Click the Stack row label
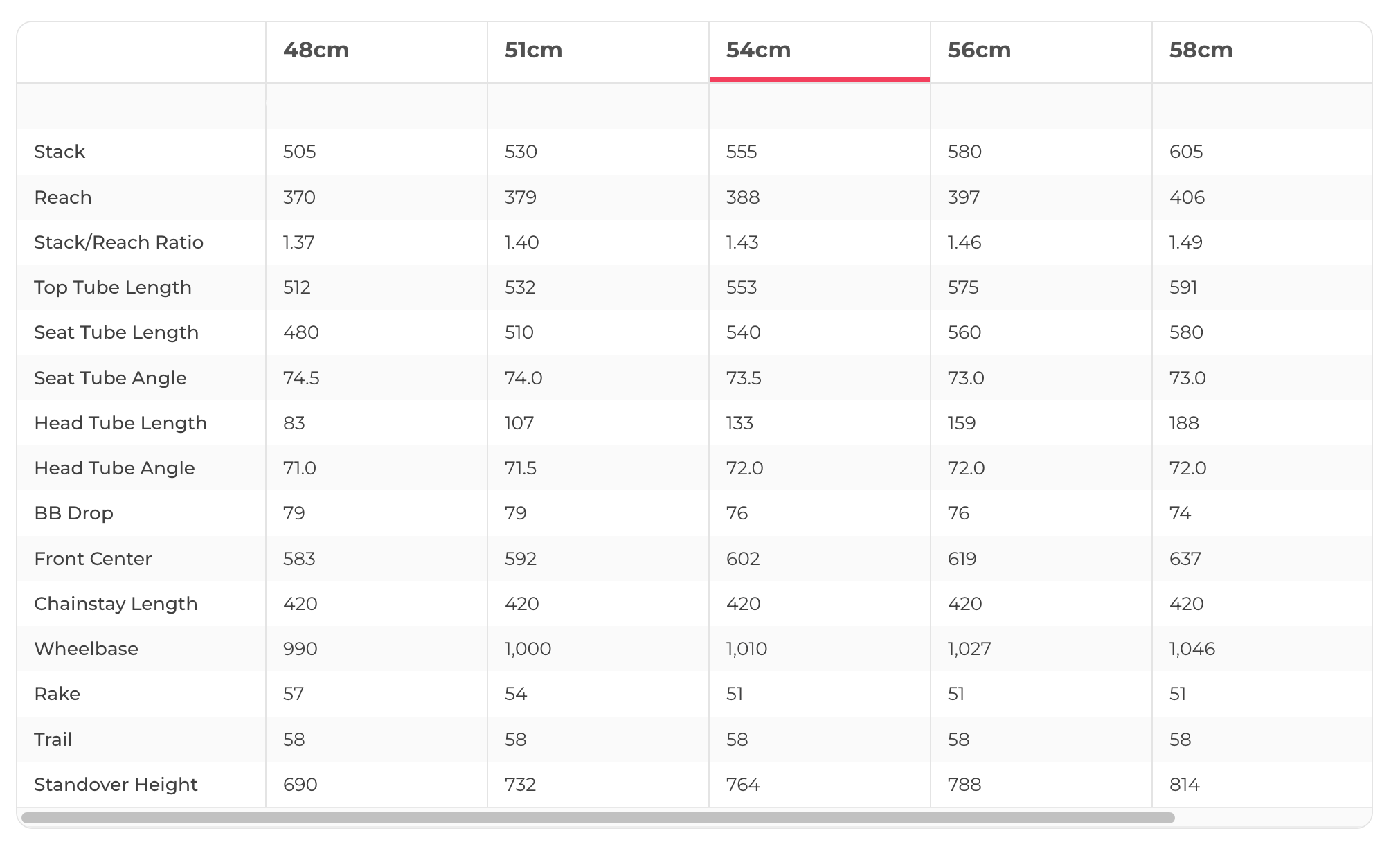The height and width of the screenshot is (849, 1400). click(x=60, y=152)
